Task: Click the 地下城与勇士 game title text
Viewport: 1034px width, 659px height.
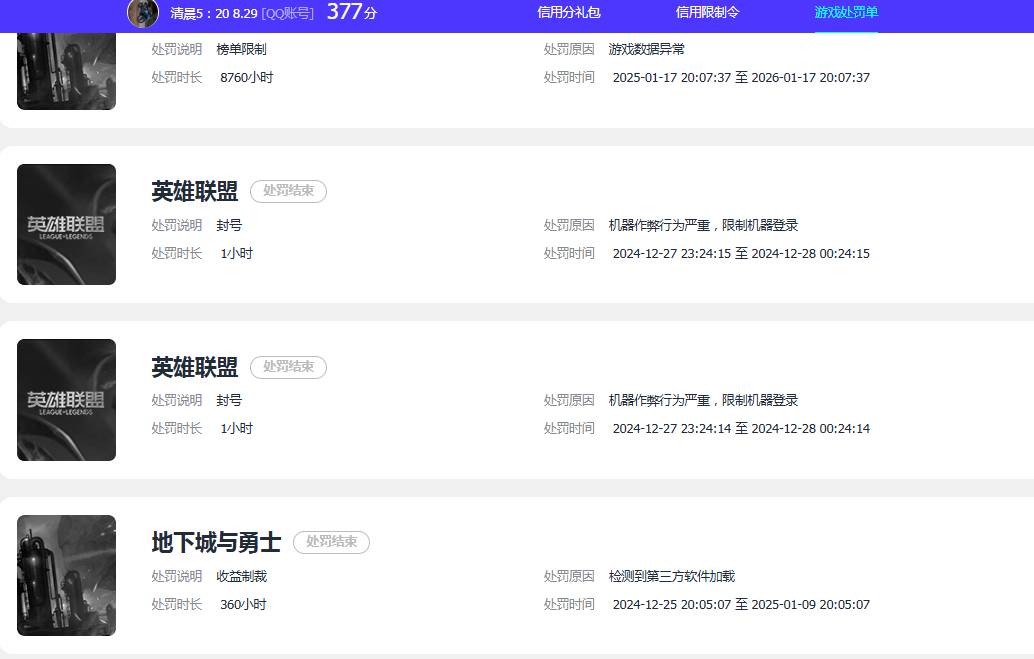Action: (214, 542)
